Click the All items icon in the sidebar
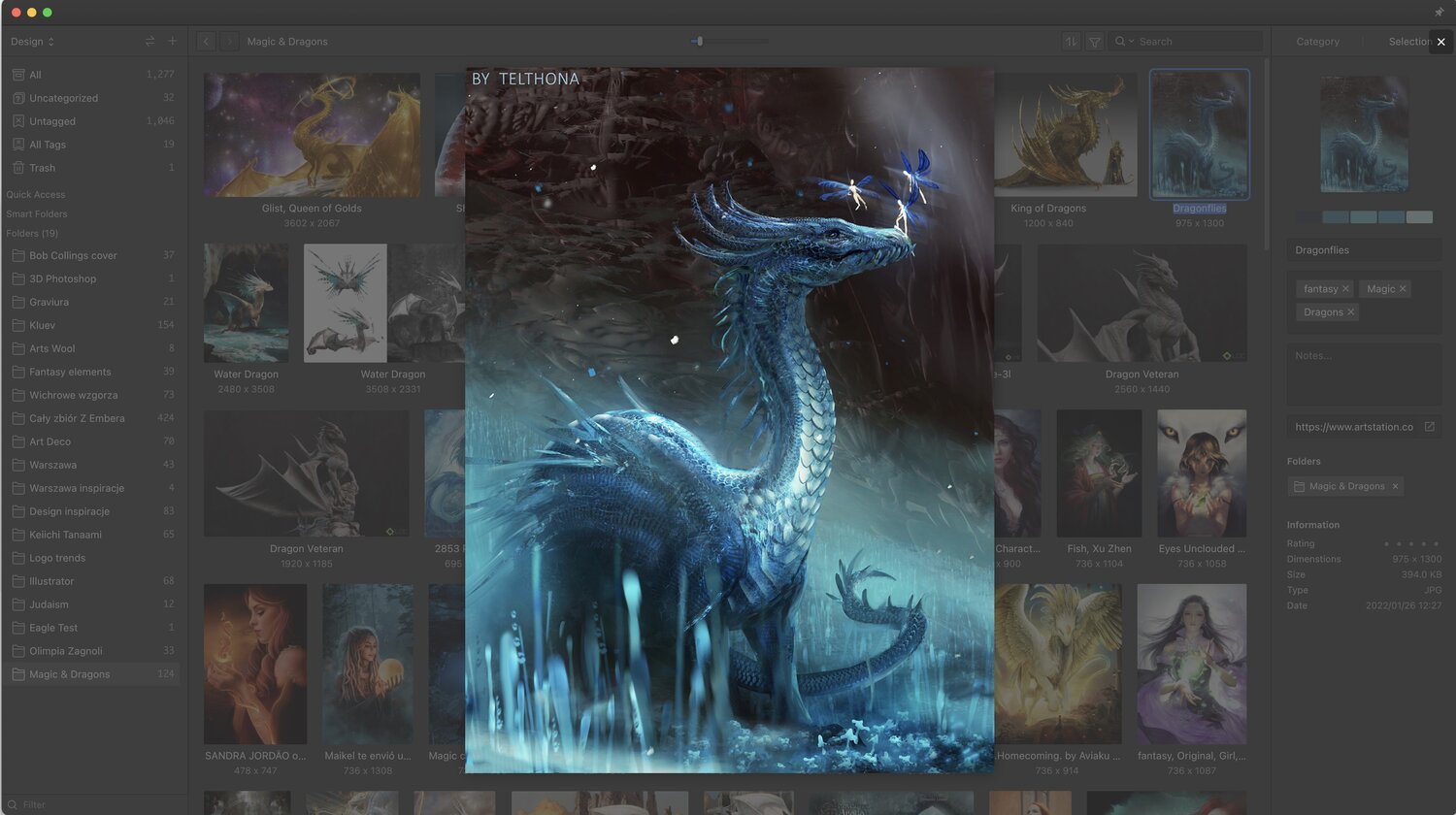This screenshot has width=1456, height=815. 18,75
